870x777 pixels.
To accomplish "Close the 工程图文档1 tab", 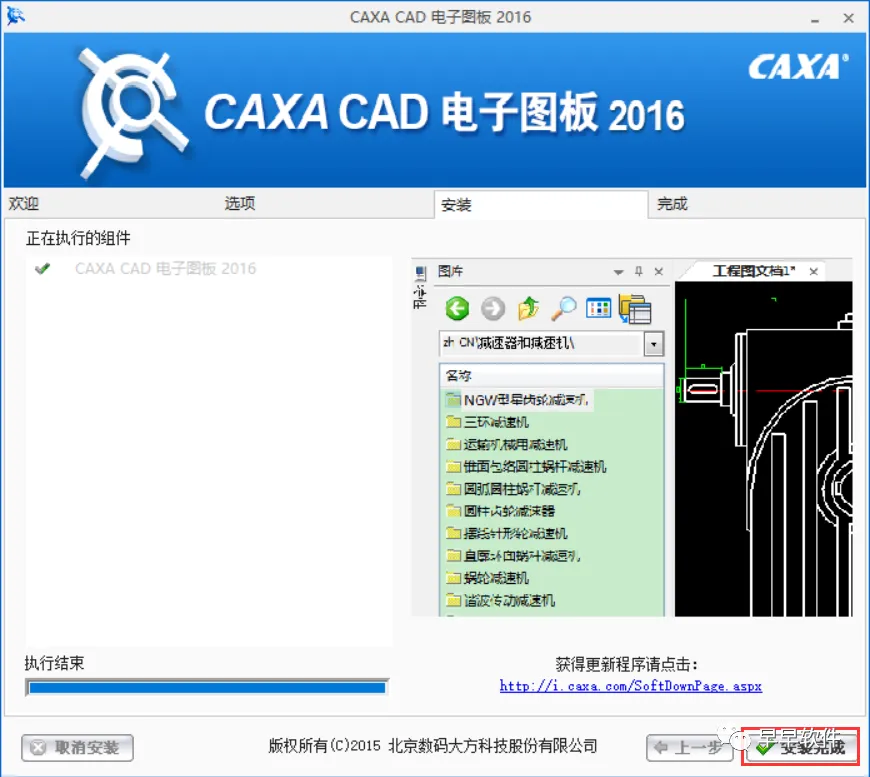I will 813,271.
